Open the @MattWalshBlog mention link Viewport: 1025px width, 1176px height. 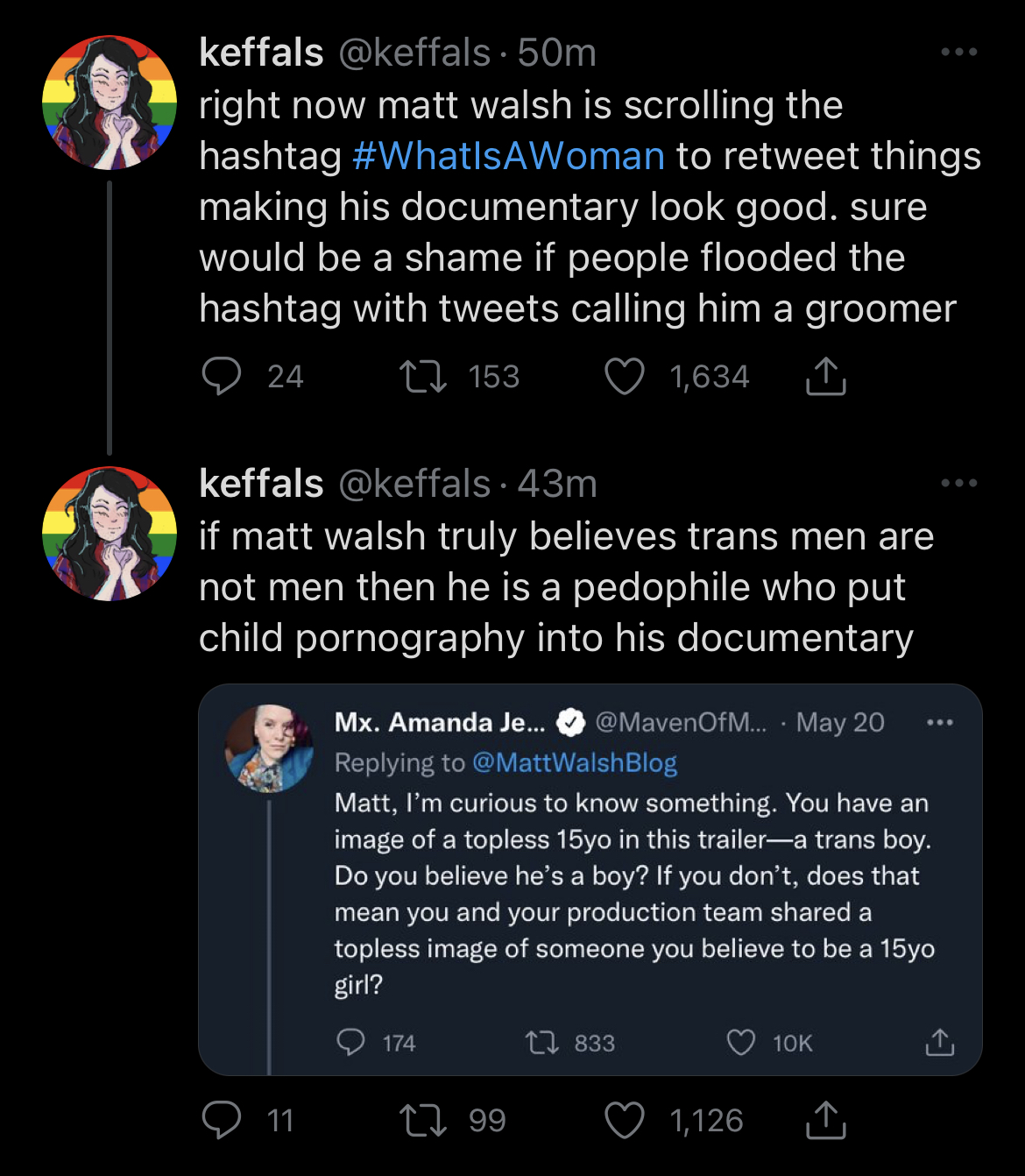click(x=575, y=762)
